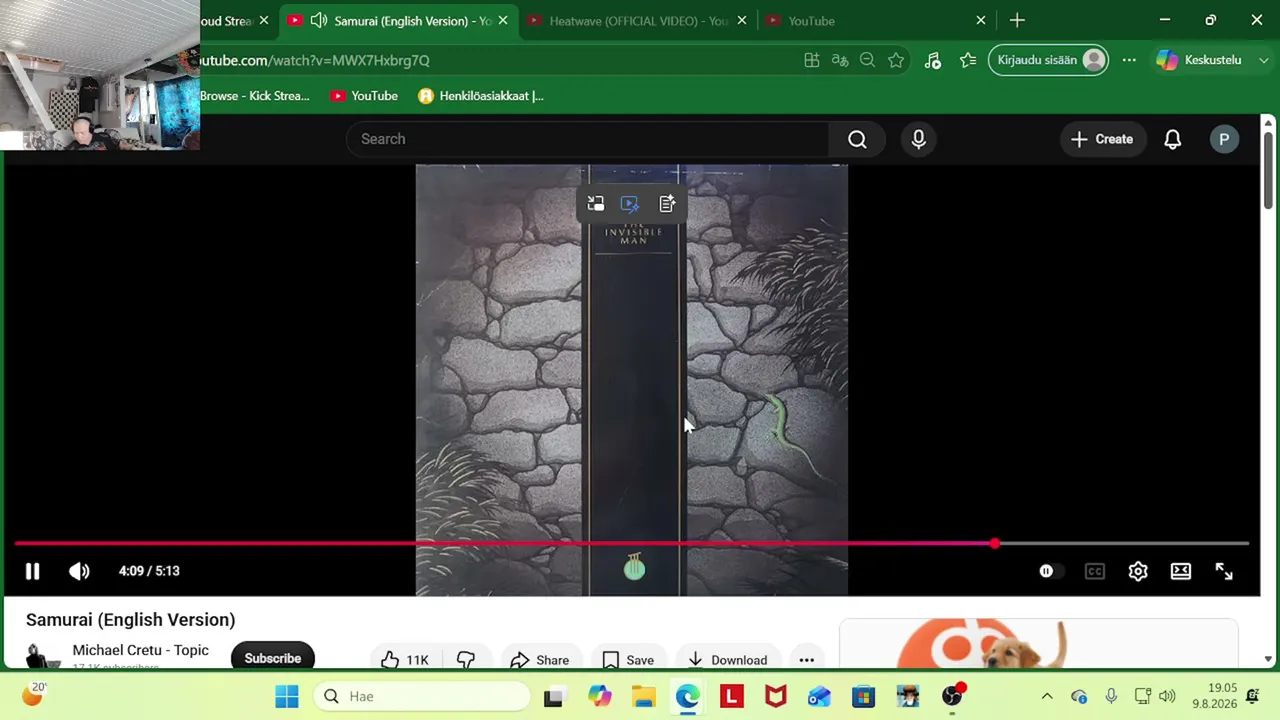Search by voice with microphone
Image resolution: width=1280 pixels, height=720 pixels.
(x=918, y=139)
